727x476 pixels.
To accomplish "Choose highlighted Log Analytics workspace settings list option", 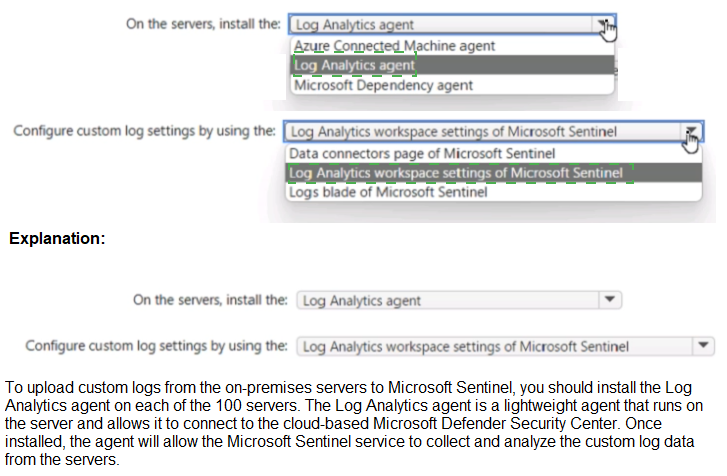I will [x=456, y=173].
